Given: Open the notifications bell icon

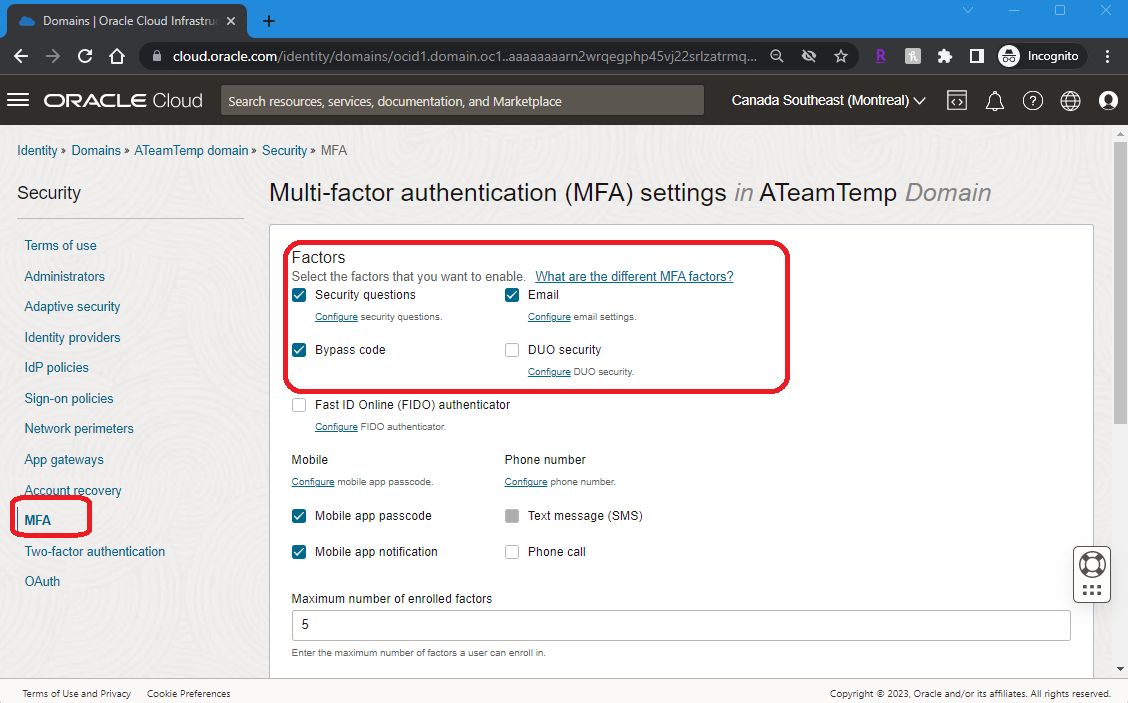Looking at the screenshot, I should [x=995, y=101].
